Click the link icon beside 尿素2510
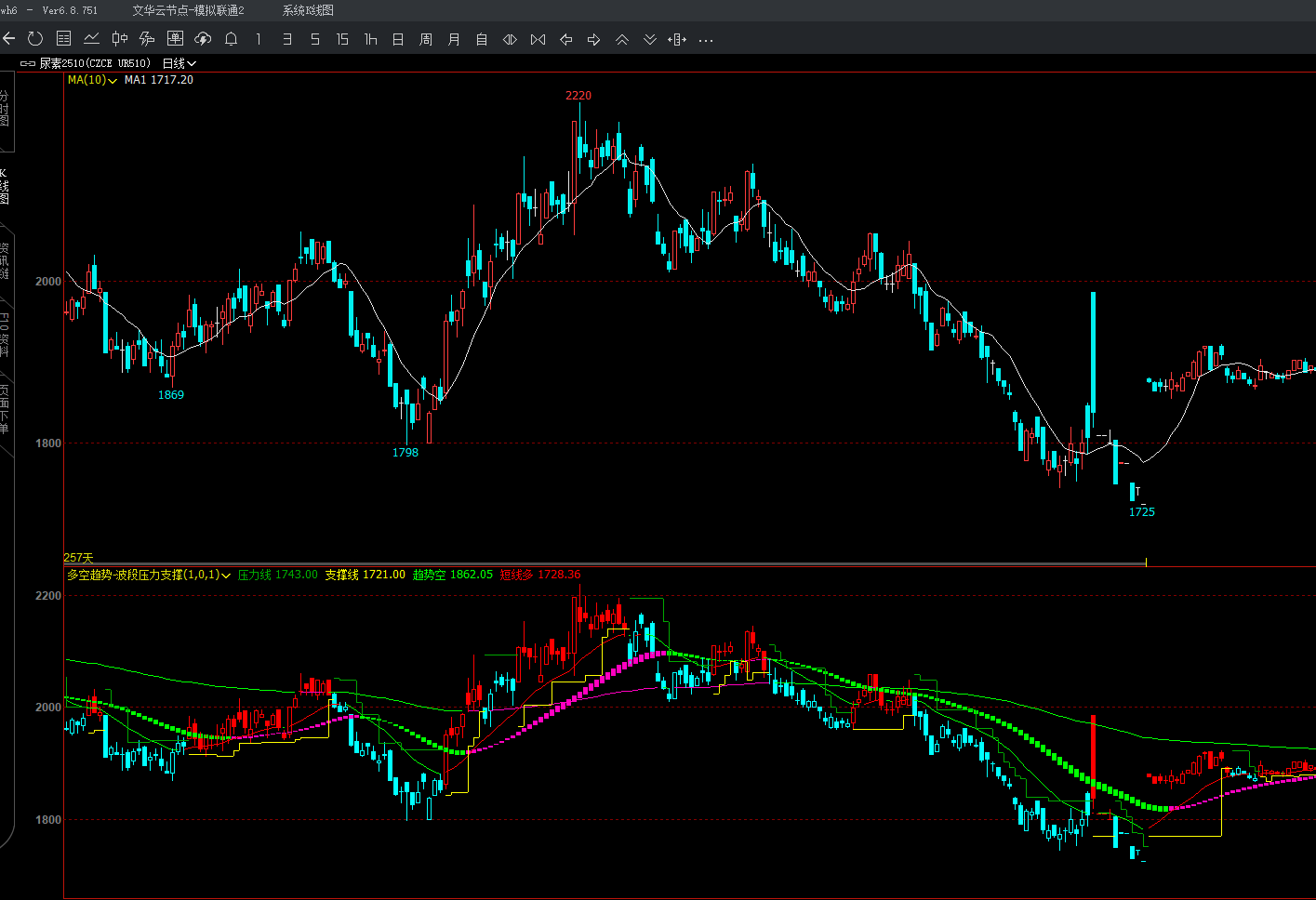 [28, 63]
